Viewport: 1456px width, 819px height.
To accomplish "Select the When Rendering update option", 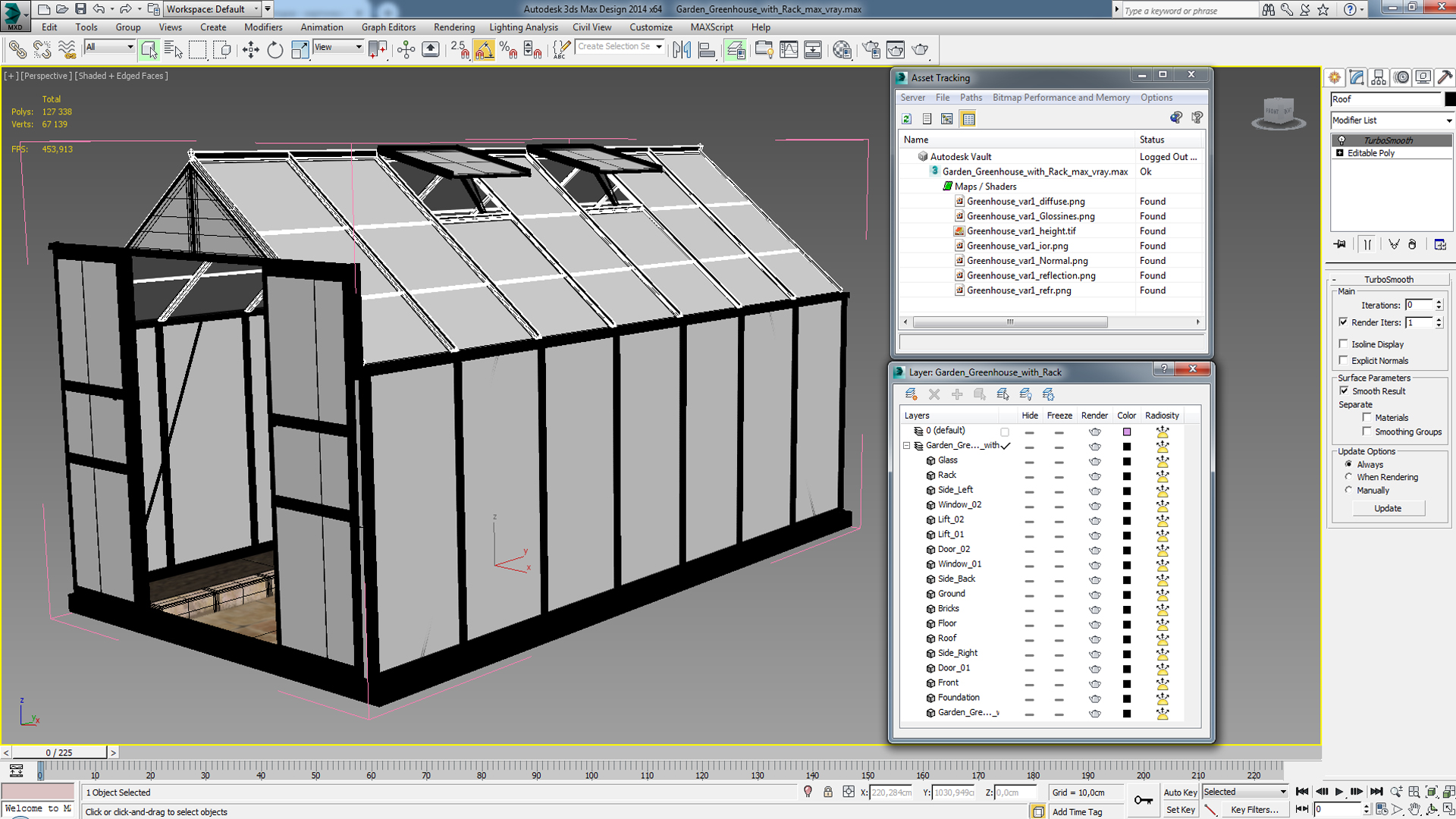I will click(1348, 477).
